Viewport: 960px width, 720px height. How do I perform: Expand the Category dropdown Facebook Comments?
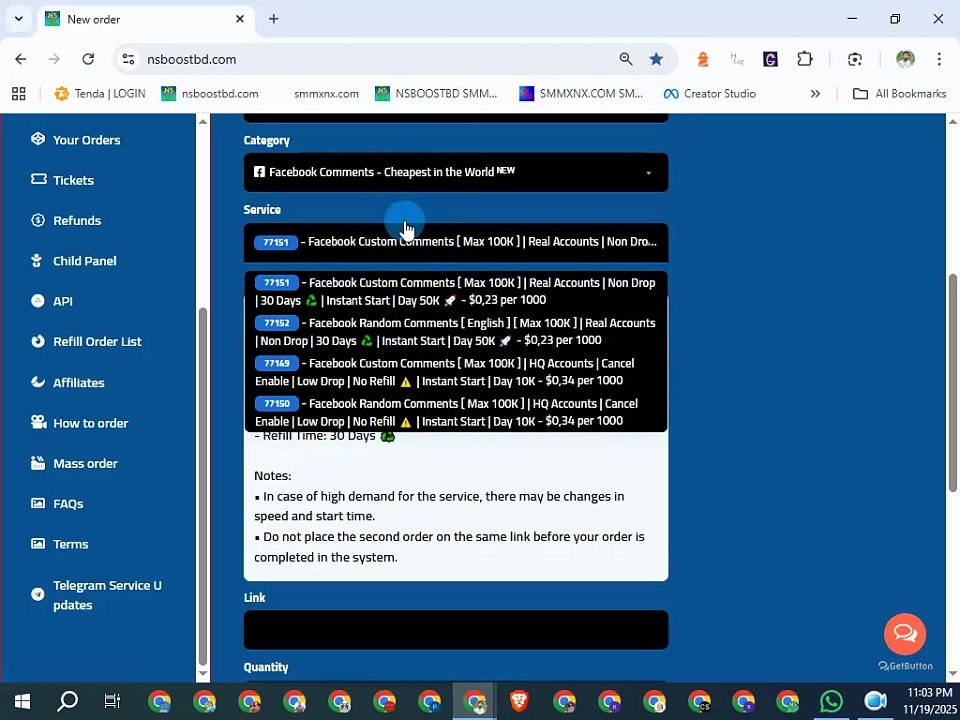click(456, 172)
